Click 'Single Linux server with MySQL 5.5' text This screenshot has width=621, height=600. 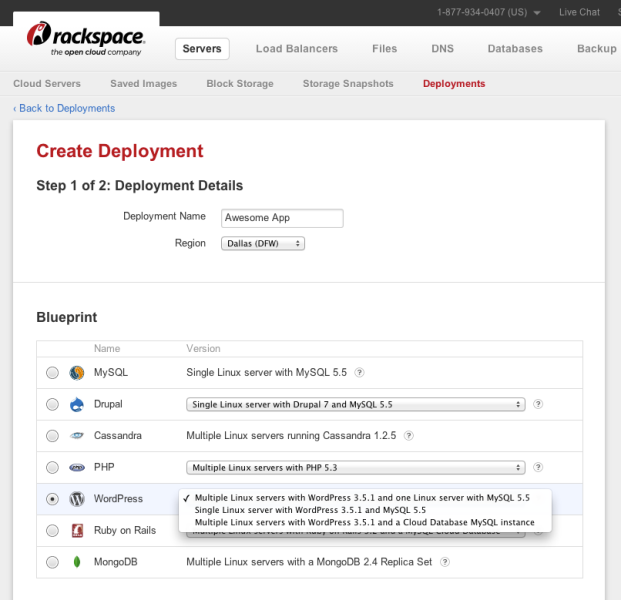267,373
